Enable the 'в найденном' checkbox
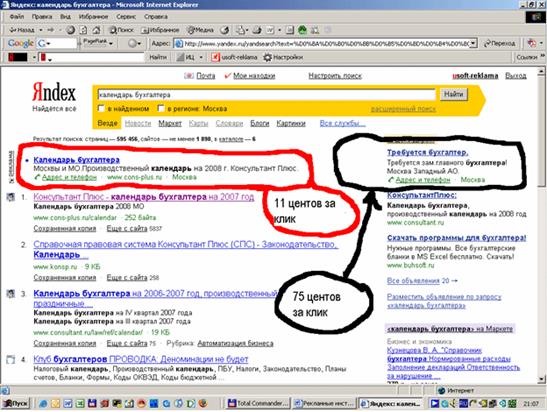547x412 pixels. coord(101,108)
